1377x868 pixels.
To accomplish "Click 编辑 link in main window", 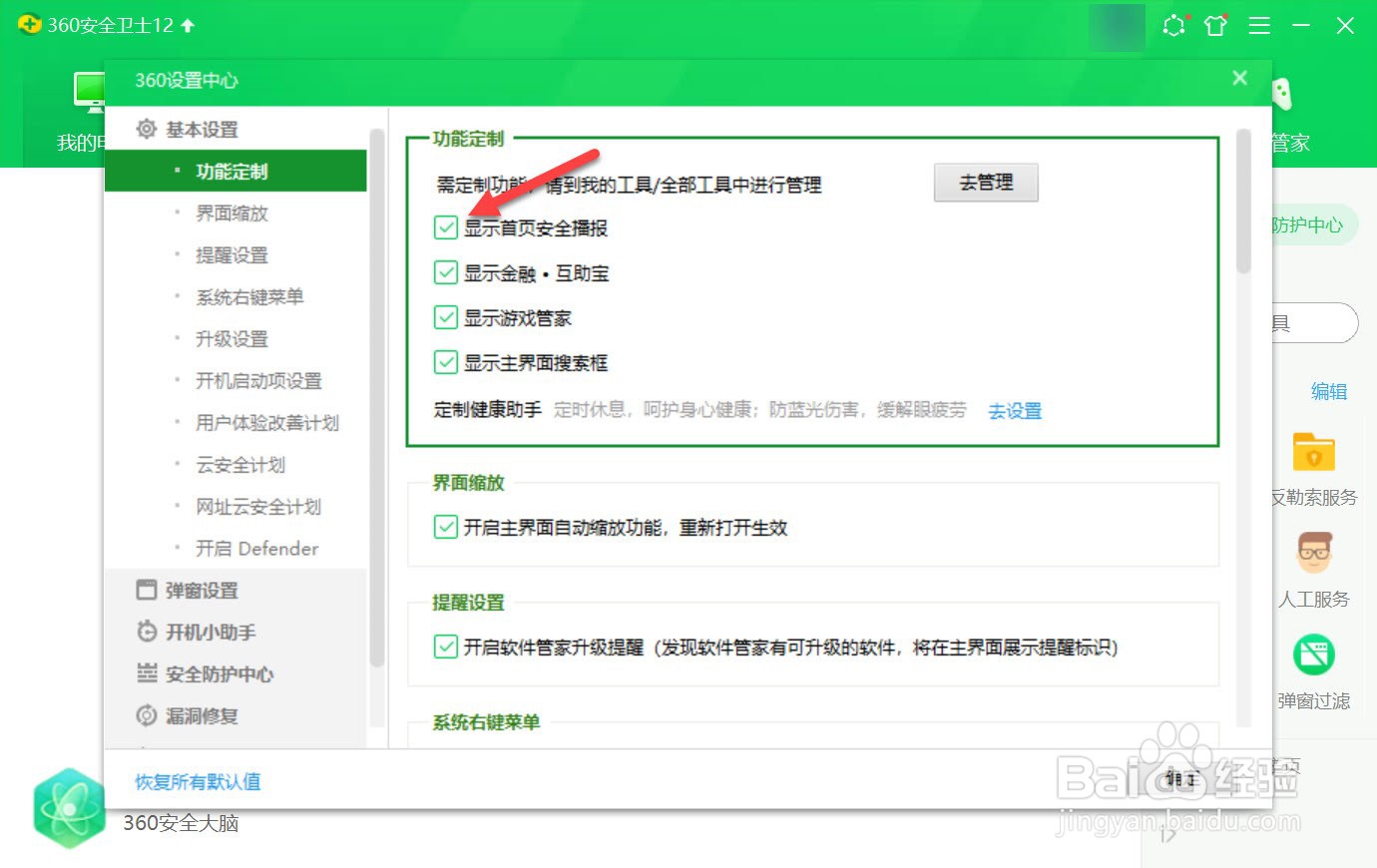I will (1329, 391).
